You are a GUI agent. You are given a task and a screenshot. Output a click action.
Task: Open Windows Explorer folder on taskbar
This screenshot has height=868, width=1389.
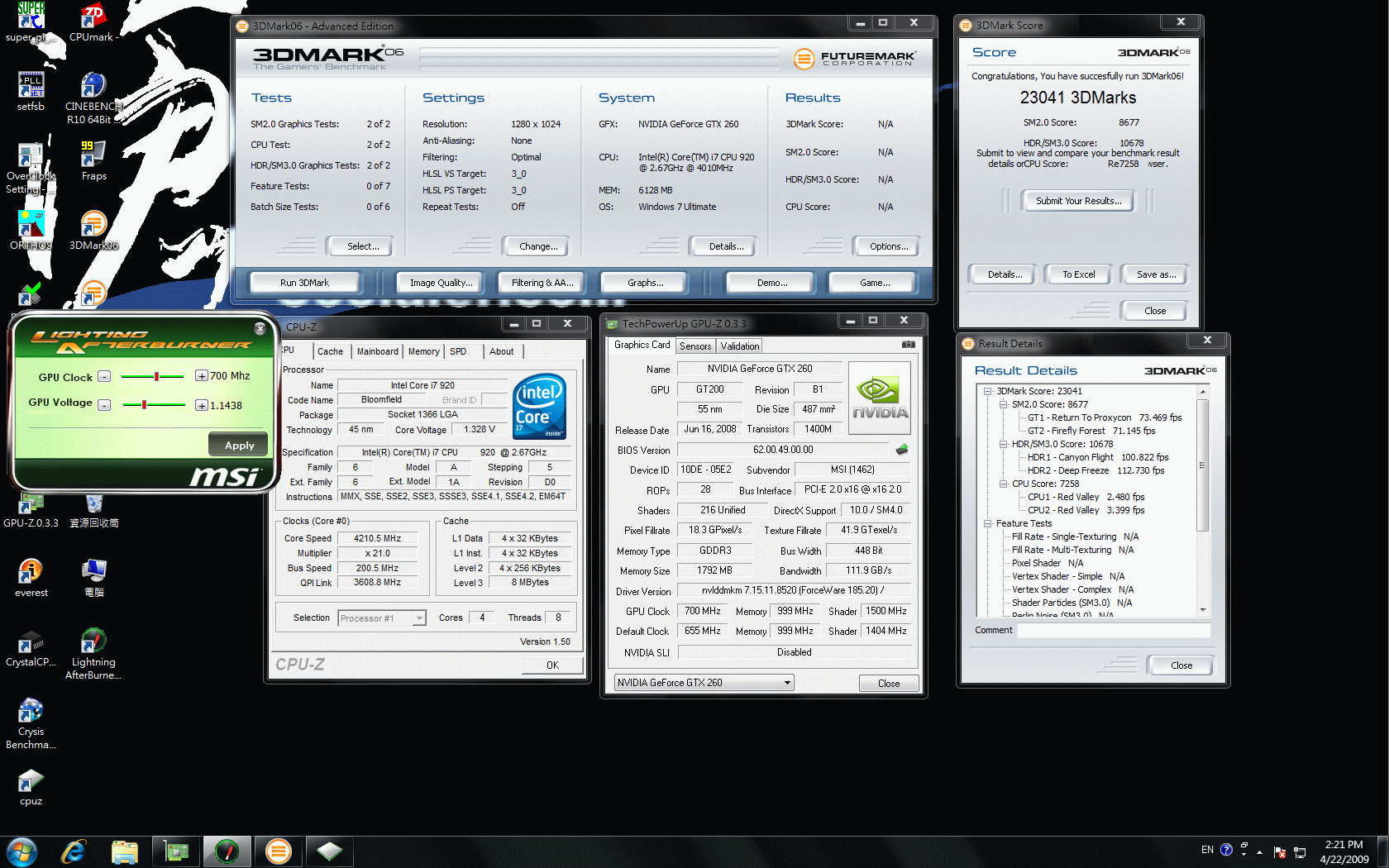pos(125,851)
